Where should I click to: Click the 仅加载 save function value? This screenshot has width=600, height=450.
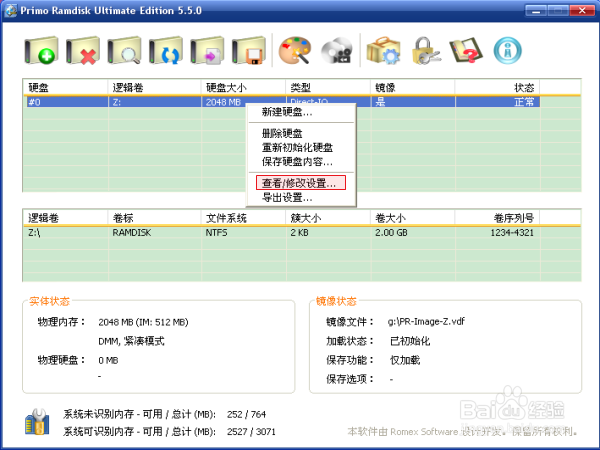coord(405,360)
